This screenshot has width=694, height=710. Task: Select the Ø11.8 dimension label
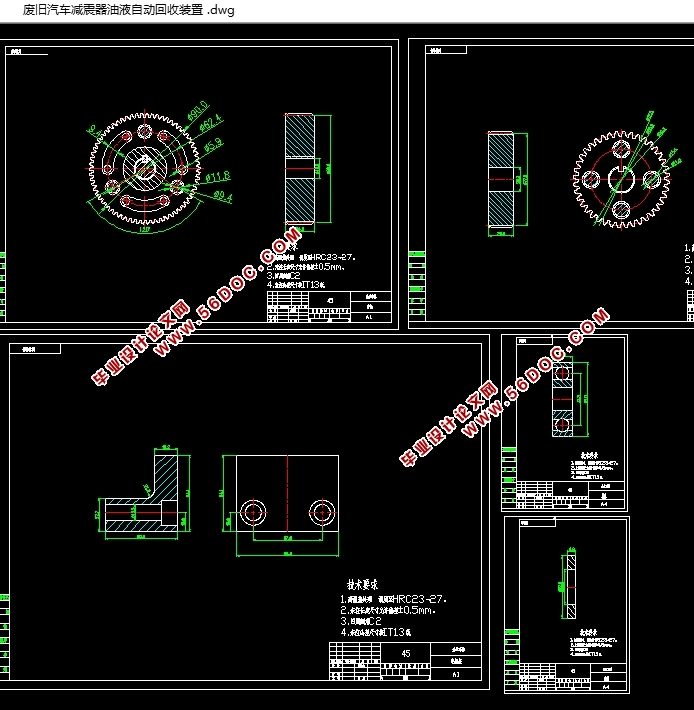point(218,177)
